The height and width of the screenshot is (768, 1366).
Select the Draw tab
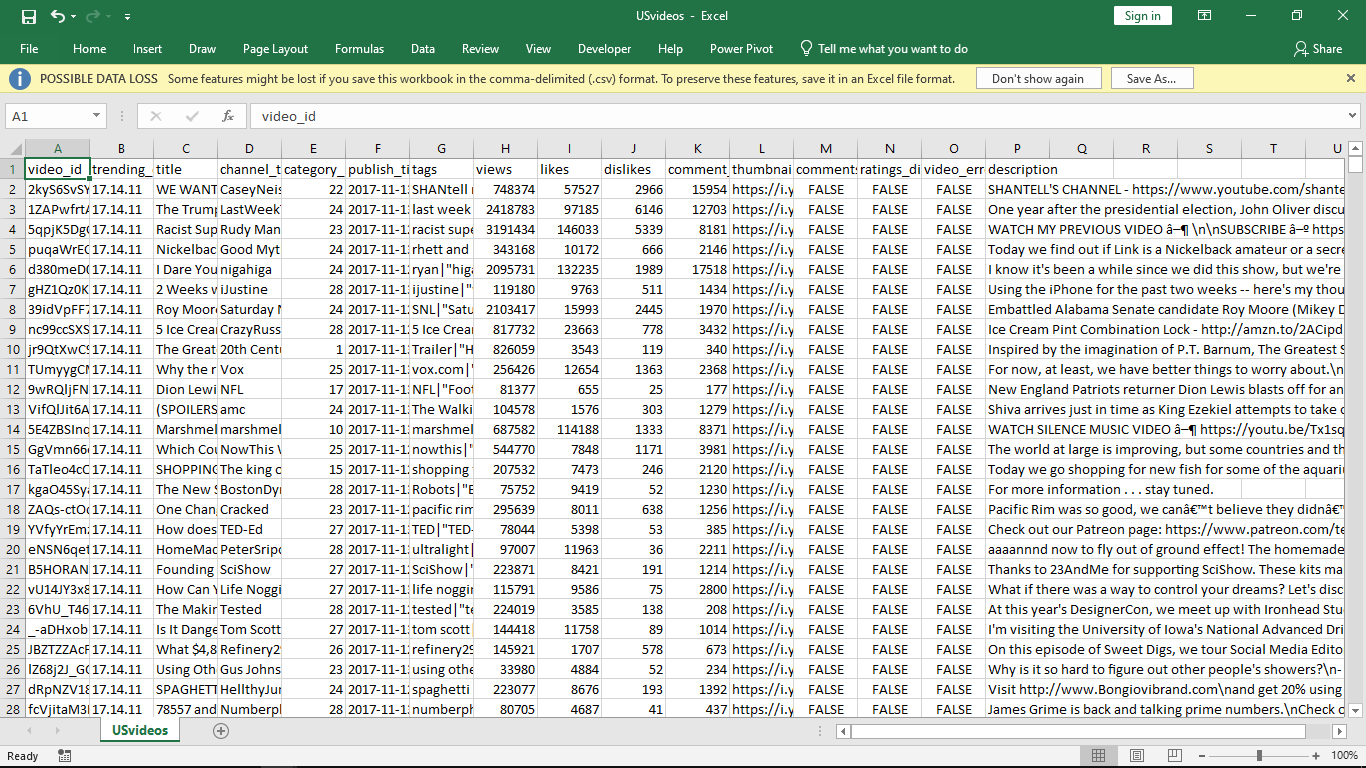(x=202, y=49)
